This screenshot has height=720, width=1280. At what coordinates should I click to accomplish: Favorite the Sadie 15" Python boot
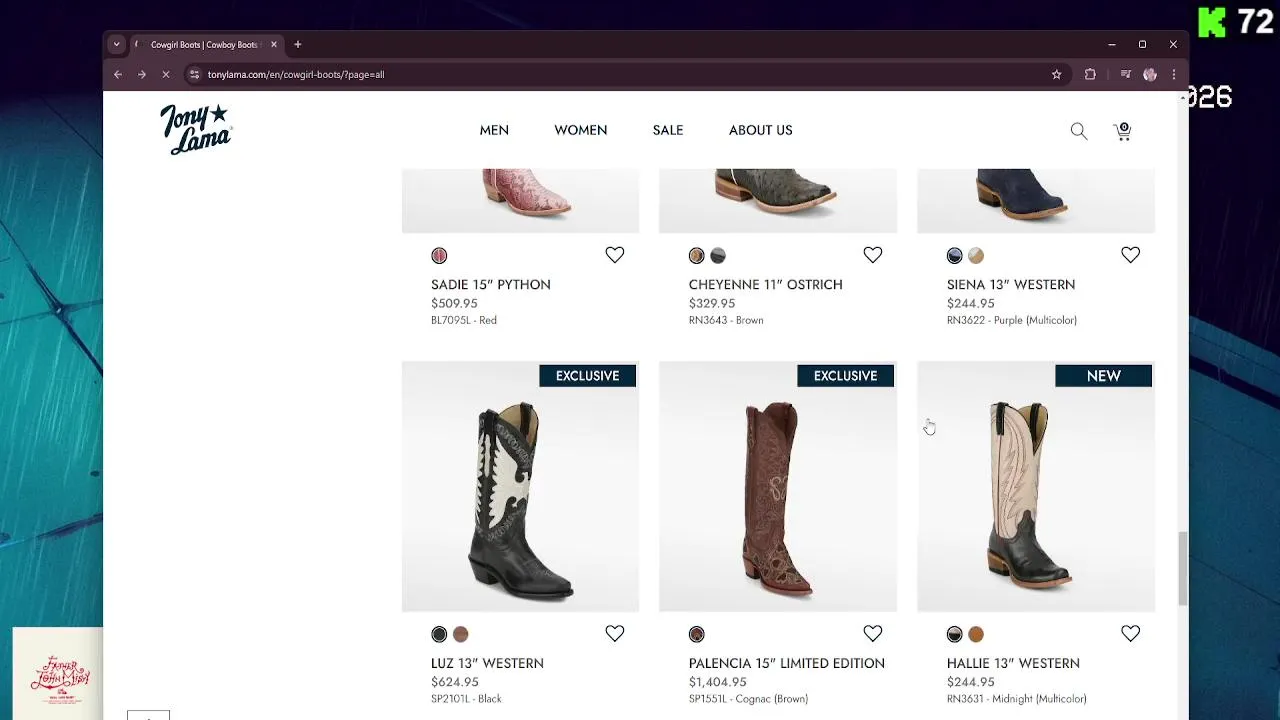(614, 255)
